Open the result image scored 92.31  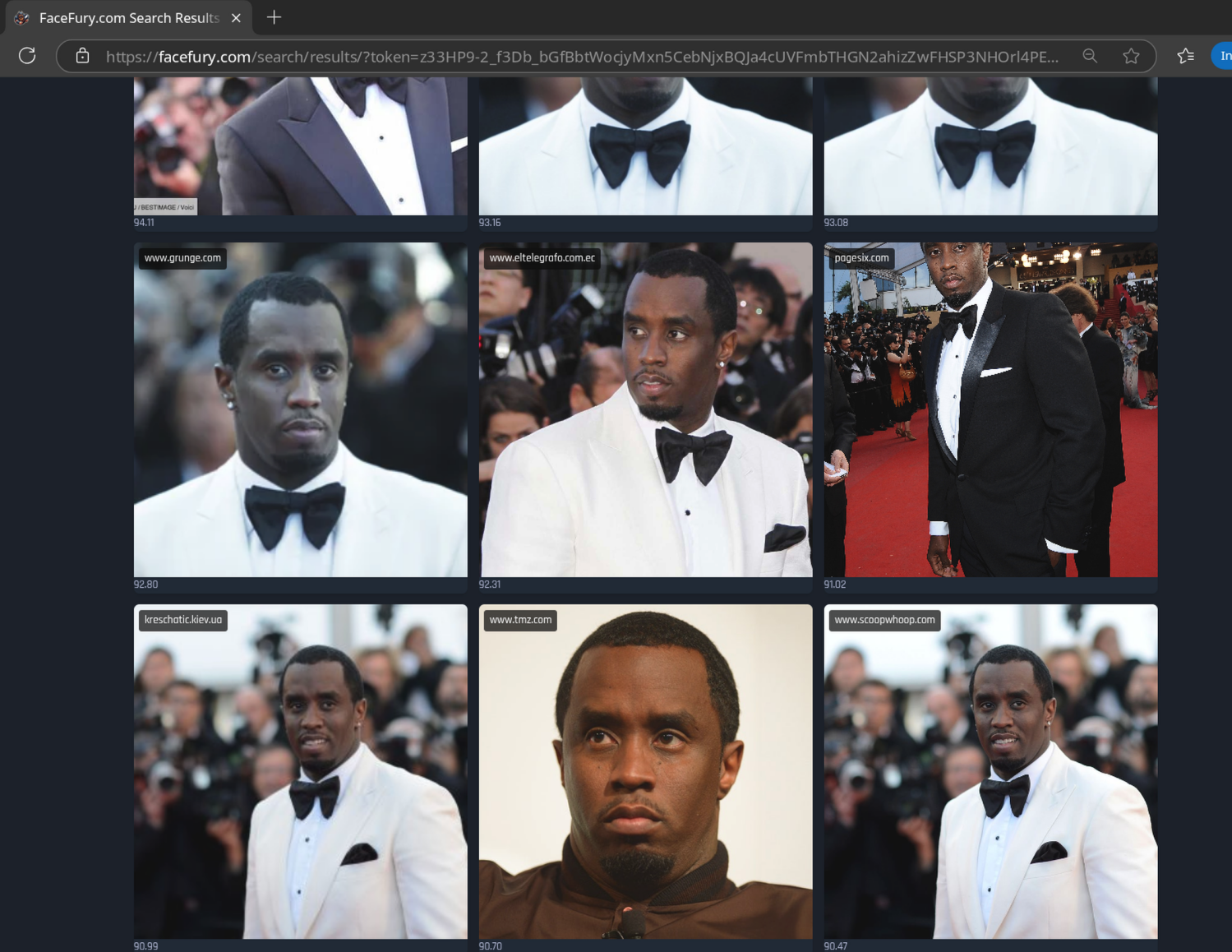[x=646, y=409]
